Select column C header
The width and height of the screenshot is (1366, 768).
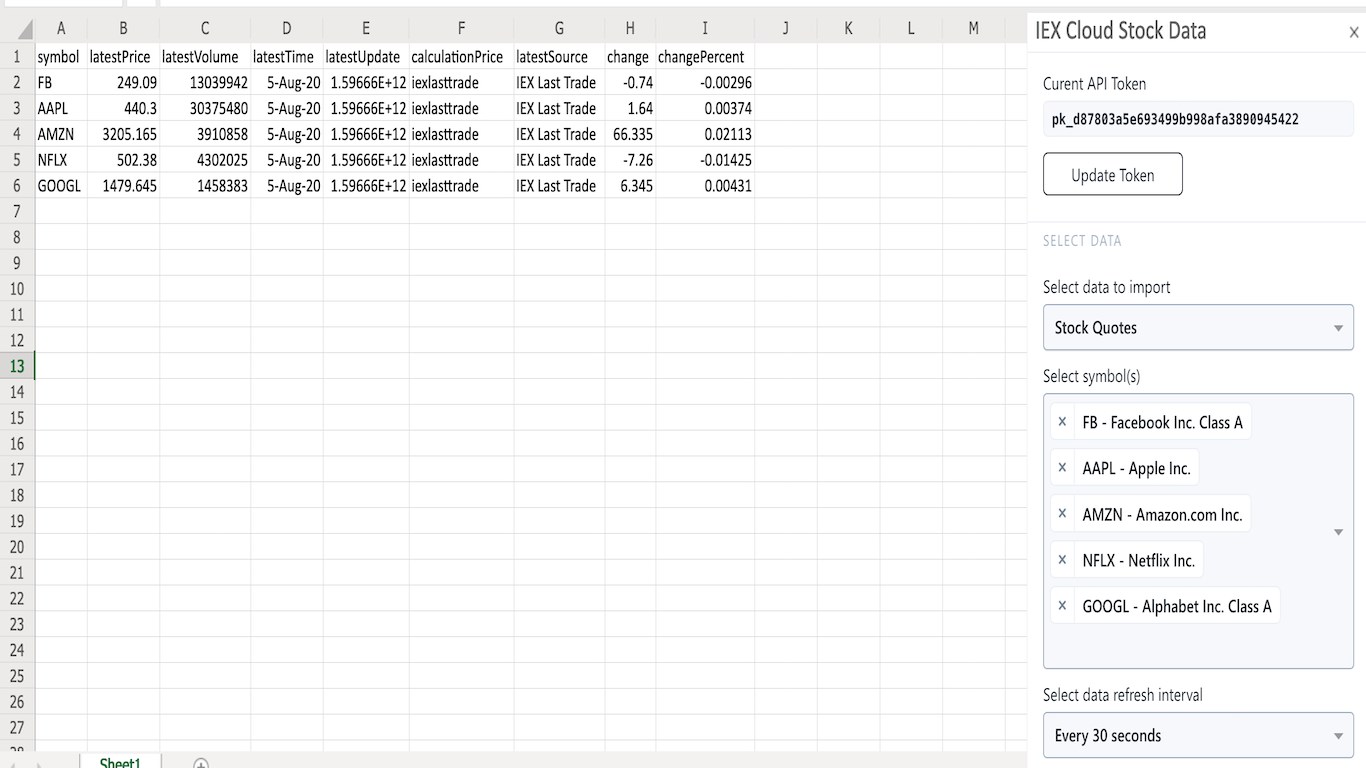(x=205, y=29)
